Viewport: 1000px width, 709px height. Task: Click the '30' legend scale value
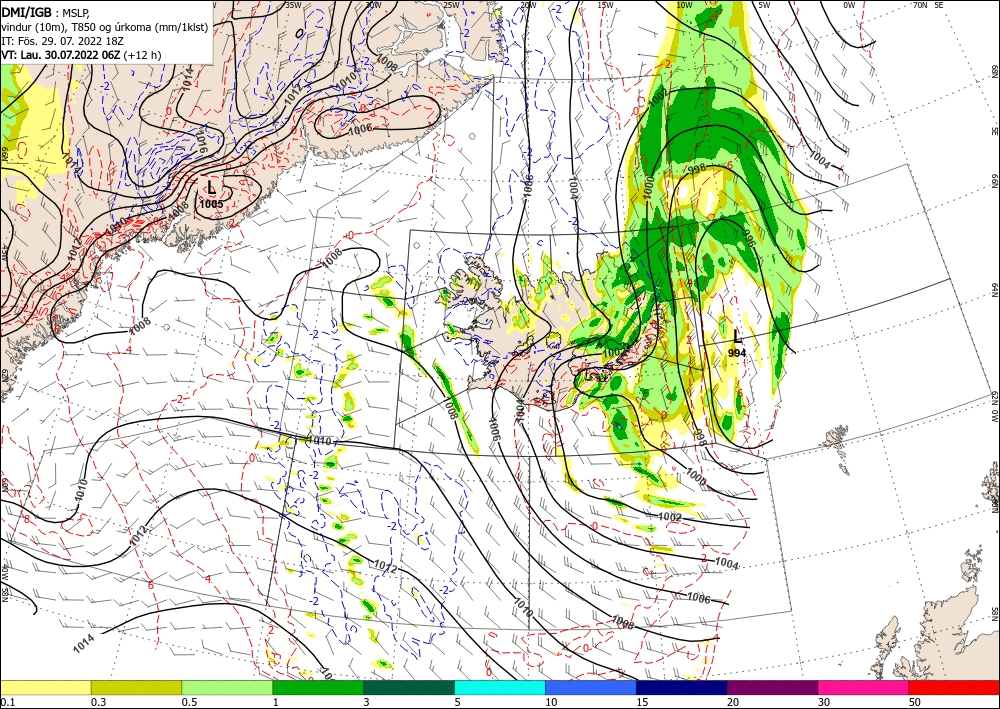coord(823,702)
